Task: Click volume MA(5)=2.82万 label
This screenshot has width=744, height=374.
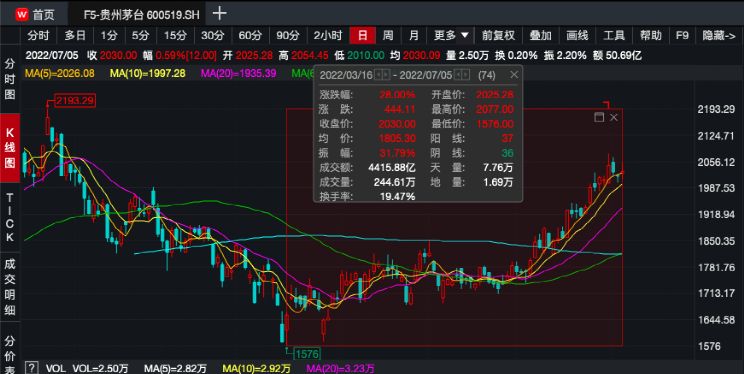Action: coord(175,368)
